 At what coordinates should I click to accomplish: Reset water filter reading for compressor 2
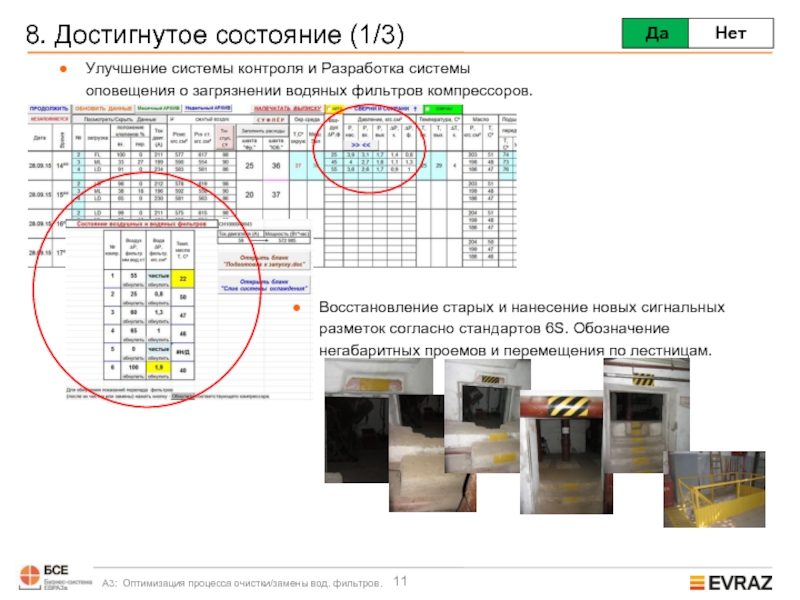pos(159,303)
